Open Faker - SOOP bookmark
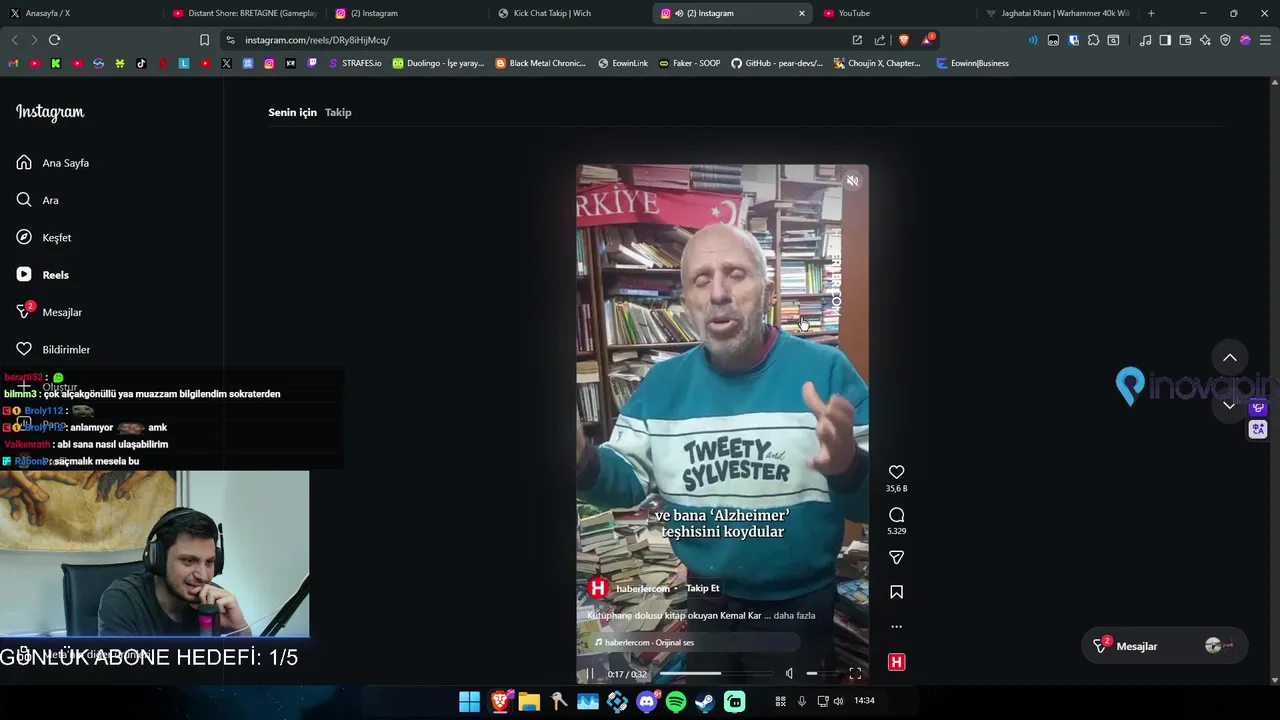This screenshot has width=1280, height=720. tap(689, 63)
